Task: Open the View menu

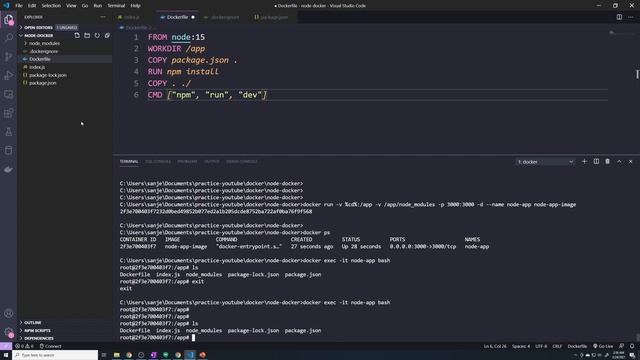Action: 71,6
